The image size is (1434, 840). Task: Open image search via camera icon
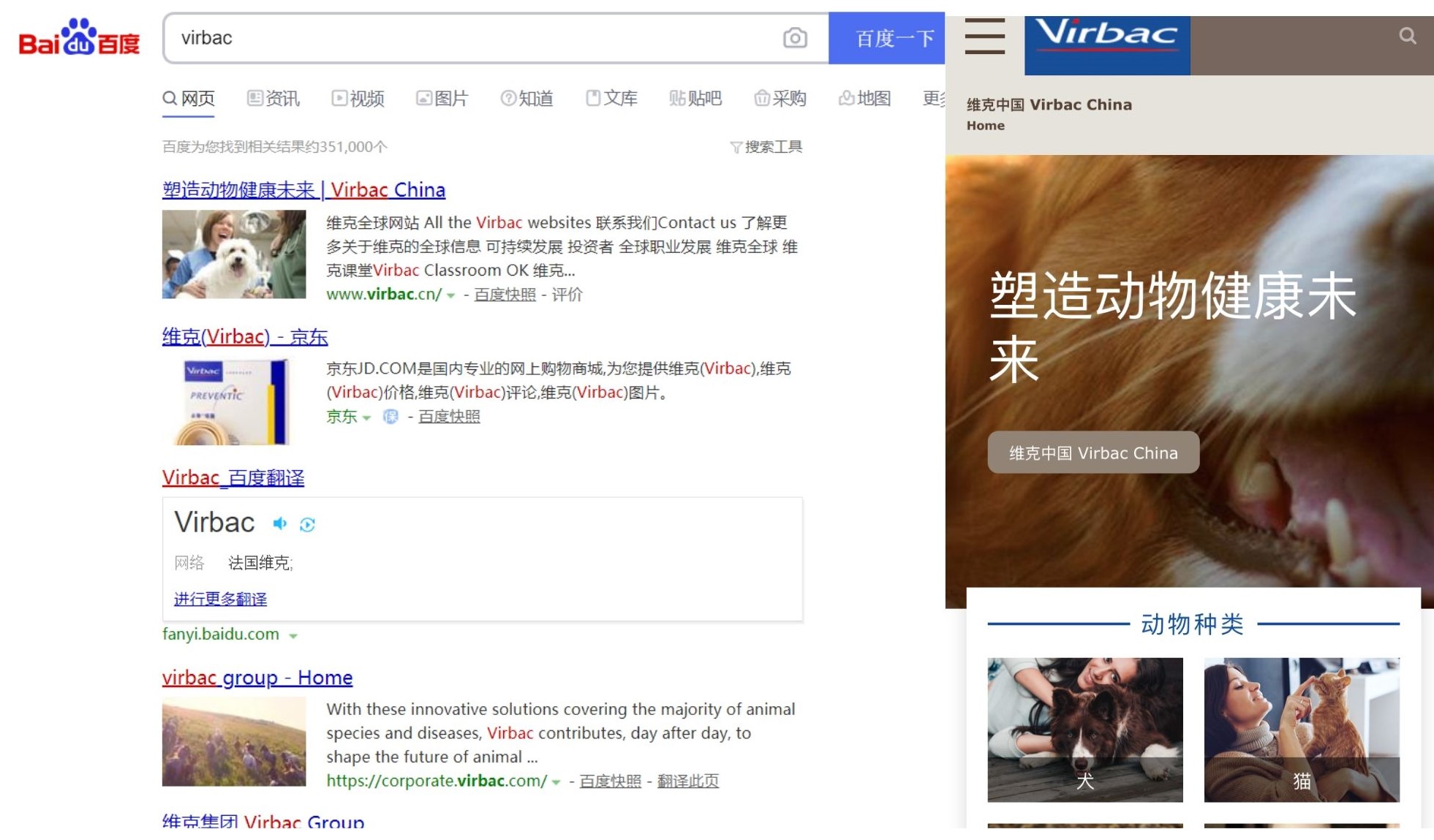pos(795,38)
